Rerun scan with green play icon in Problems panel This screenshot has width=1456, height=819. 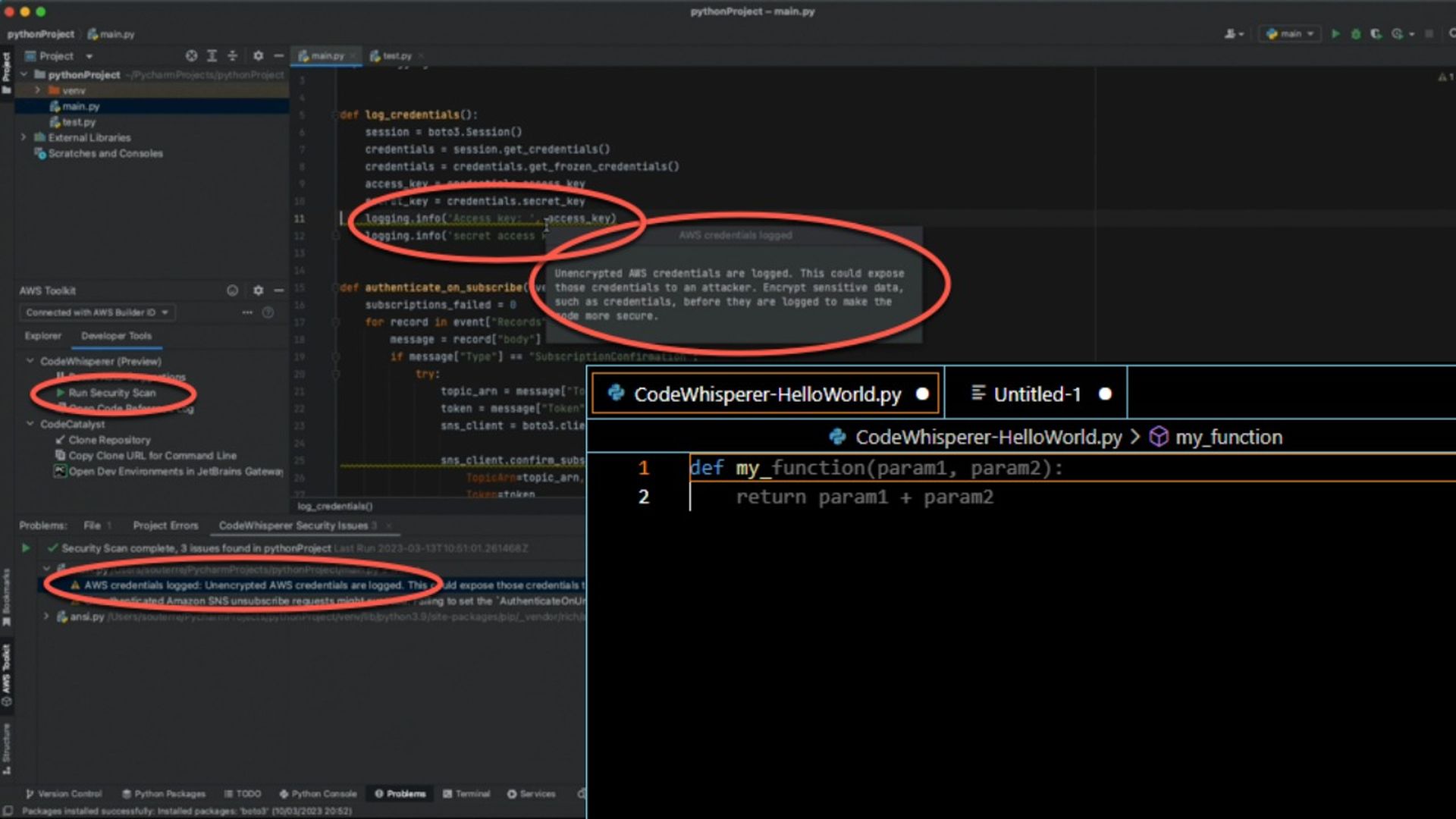pos(26,548)
